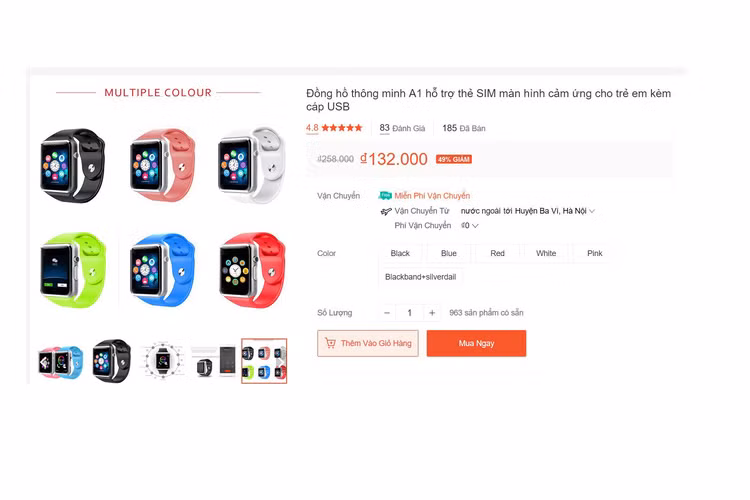Click the free shipping truck icon
750x500 pixels.
click(x=385, y=195)
